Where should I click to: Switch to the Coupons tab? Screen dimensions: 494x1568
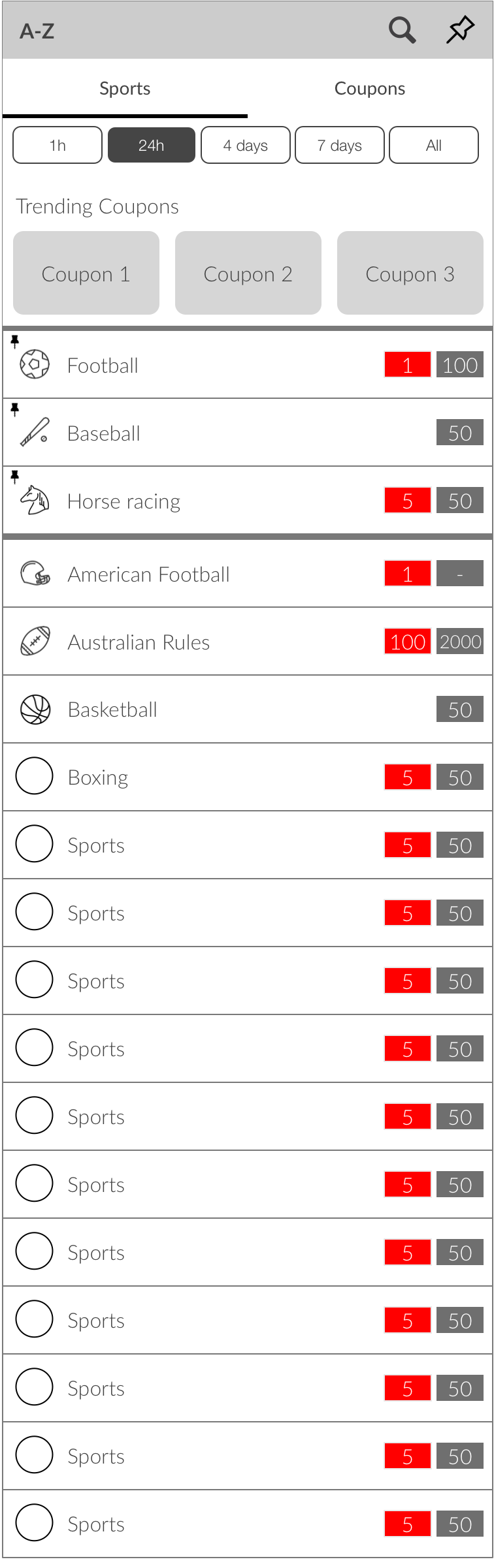click(x=370, y=89)
